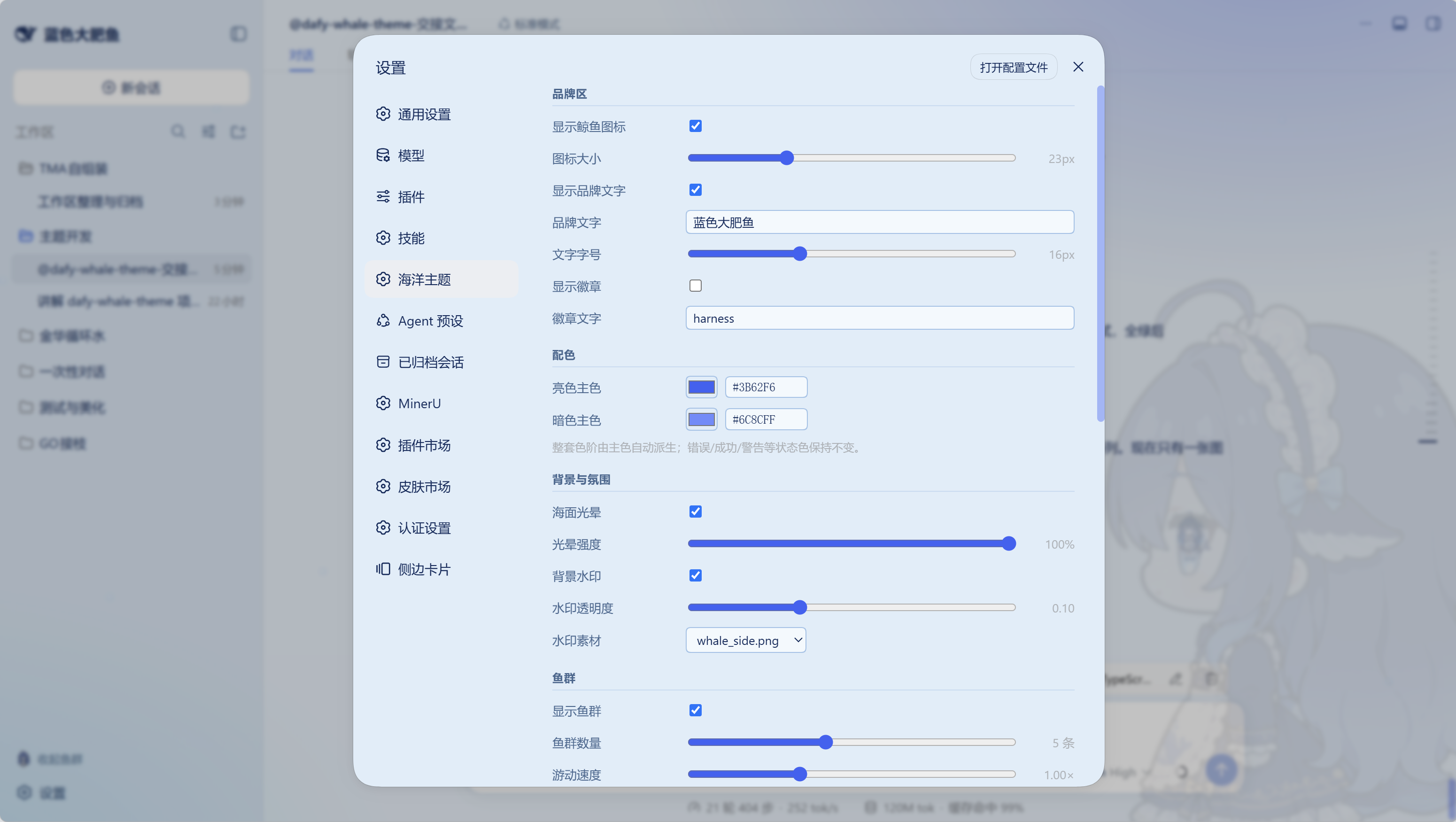Toggle the 海面光晕 checkbox

point(695,512)
